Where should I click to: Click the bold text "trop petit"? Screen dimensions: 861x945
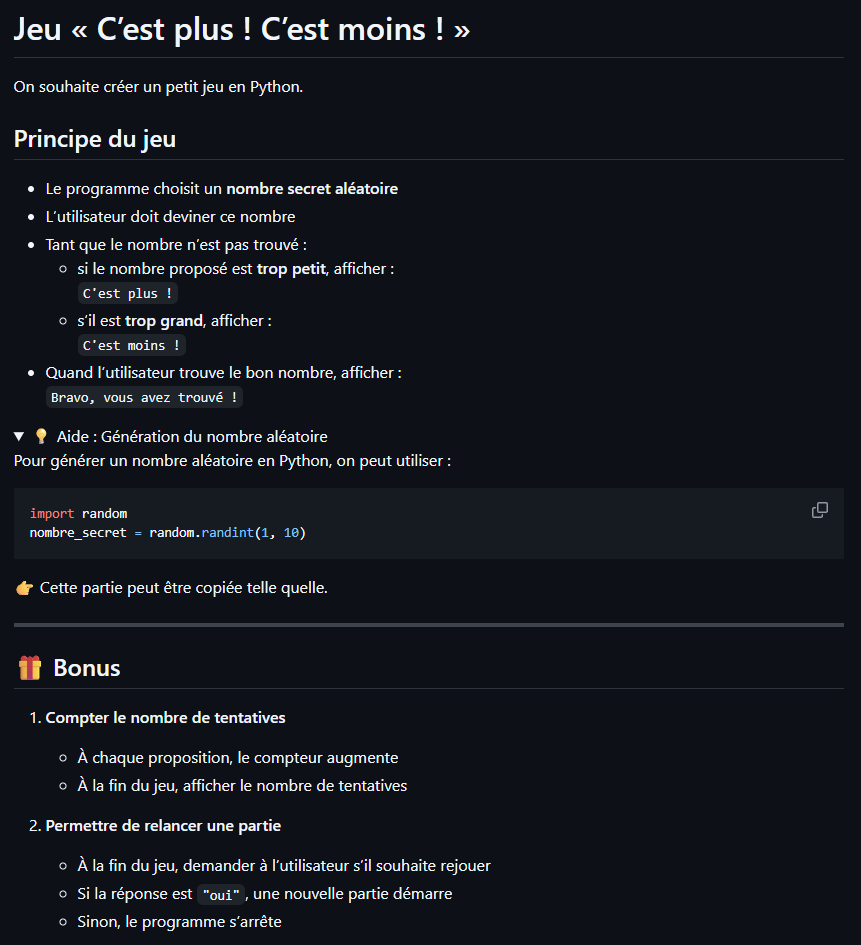pyautogui.click(x=291, y=269)
